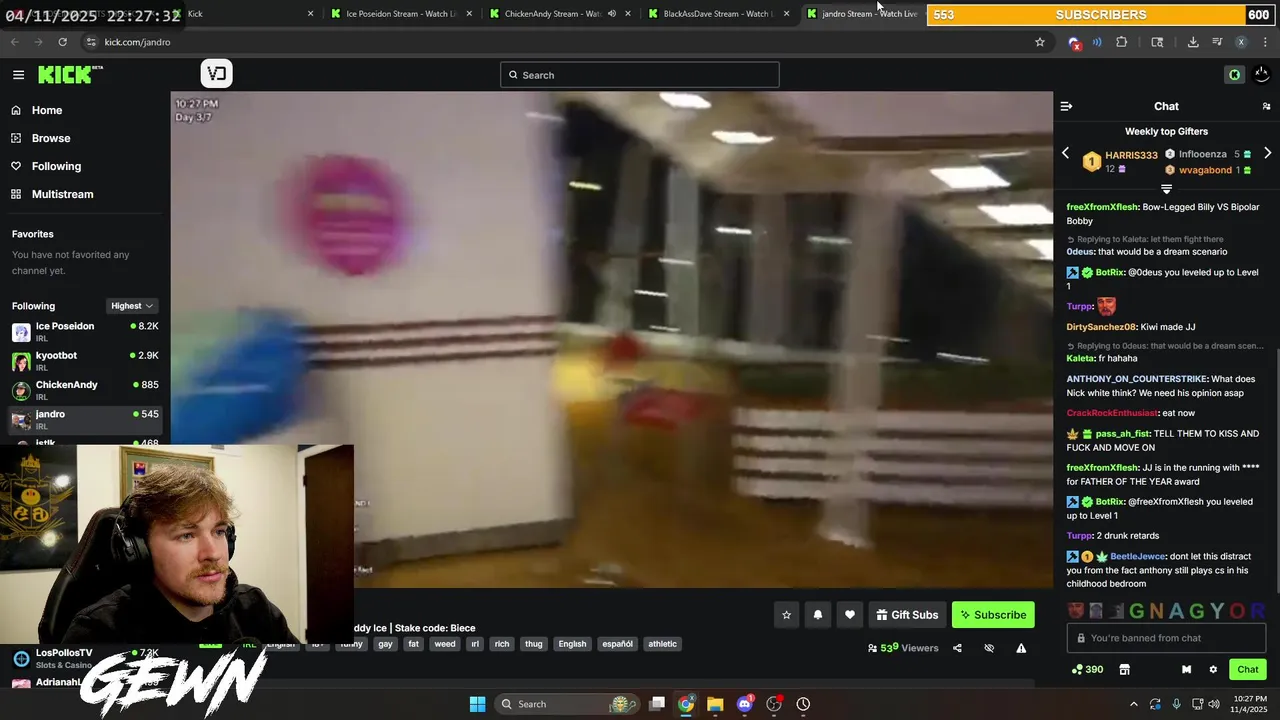Click the Windows taskbar Search box
The image size is (1280, 720).
[568, 704]
